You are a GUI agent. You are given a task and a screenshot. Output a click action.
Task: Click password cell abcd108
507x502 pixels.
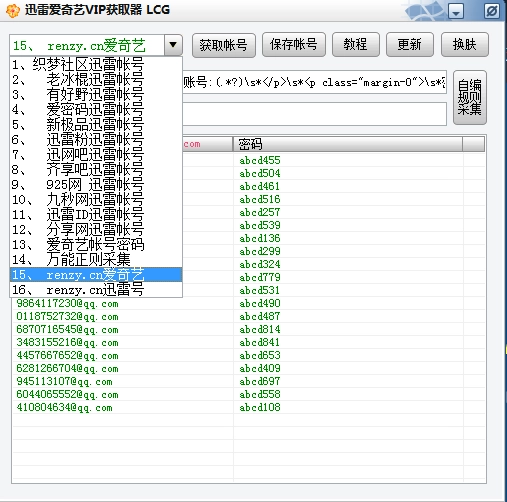(260, 407)
